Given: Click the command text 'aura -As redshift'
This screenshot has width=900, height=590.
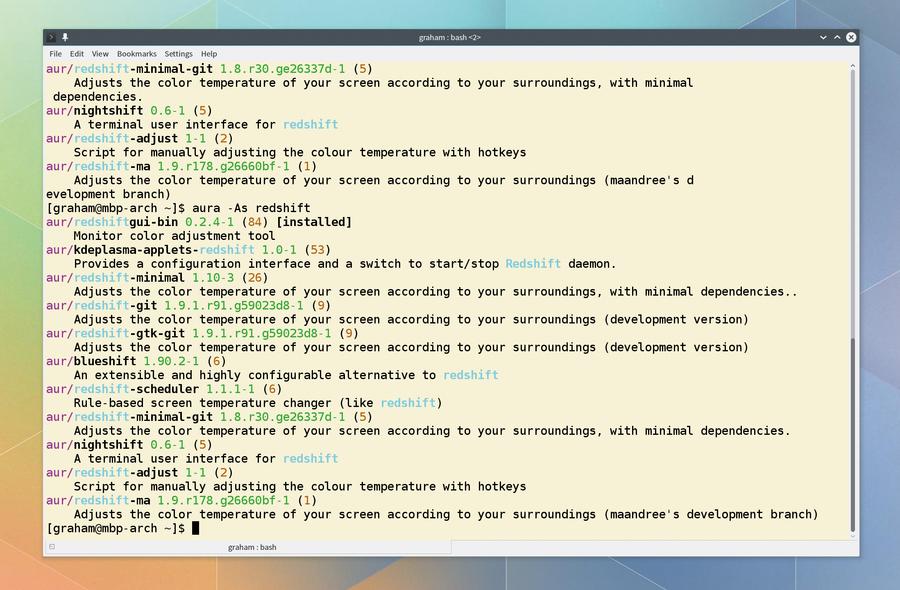Looking at the screenshot, I should pos(251,208).
